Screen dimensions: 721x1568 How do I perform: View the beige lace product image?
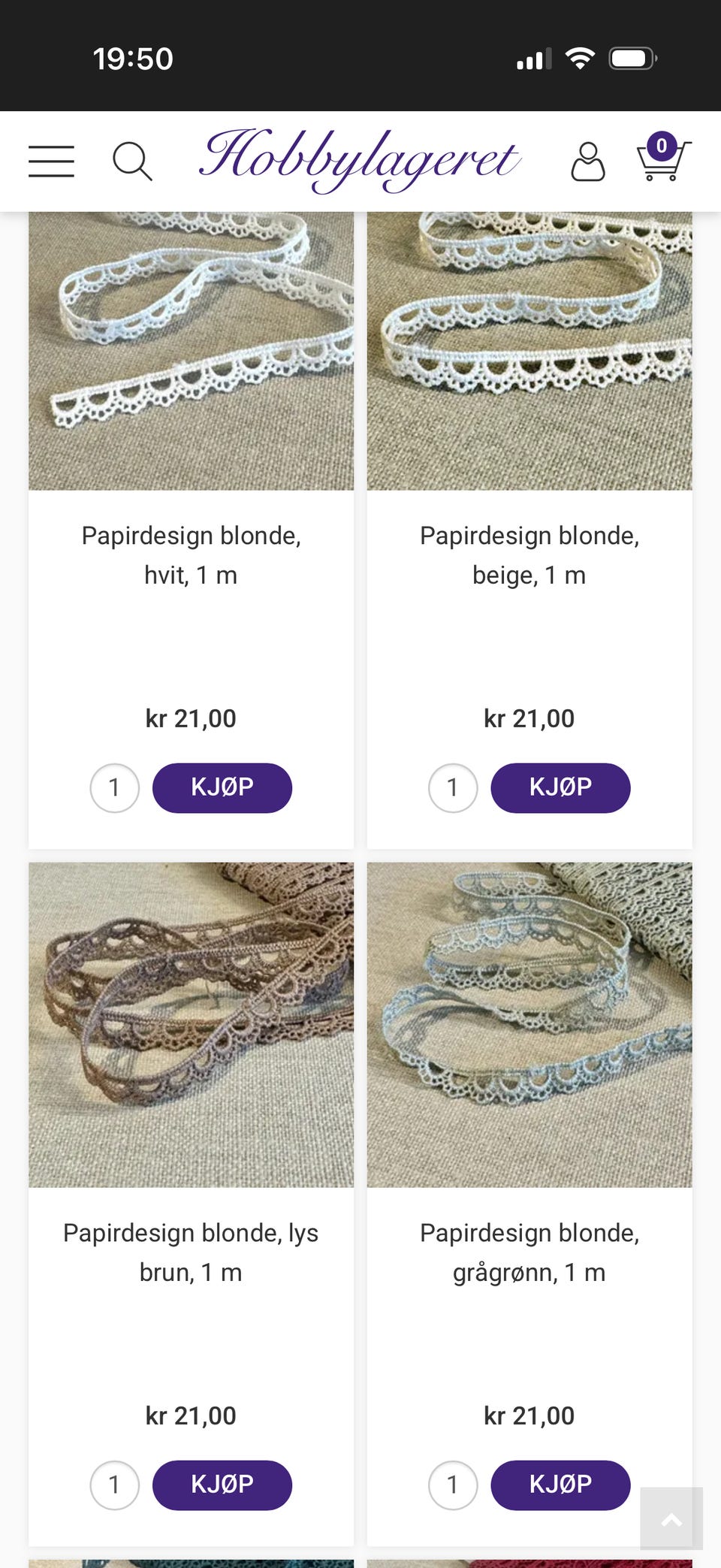point(529,351)
